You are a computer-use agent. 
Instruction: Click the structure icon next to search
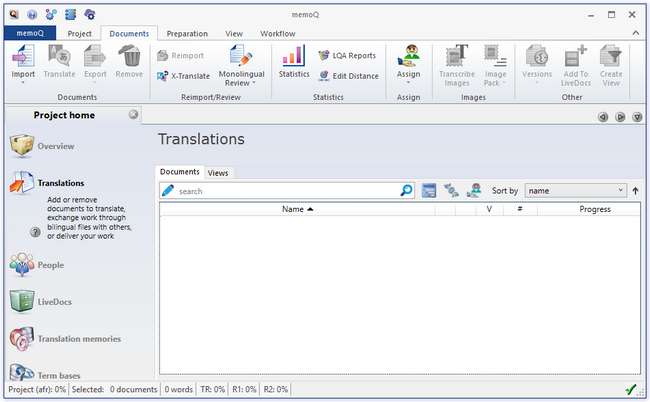[x=451, y=191]
